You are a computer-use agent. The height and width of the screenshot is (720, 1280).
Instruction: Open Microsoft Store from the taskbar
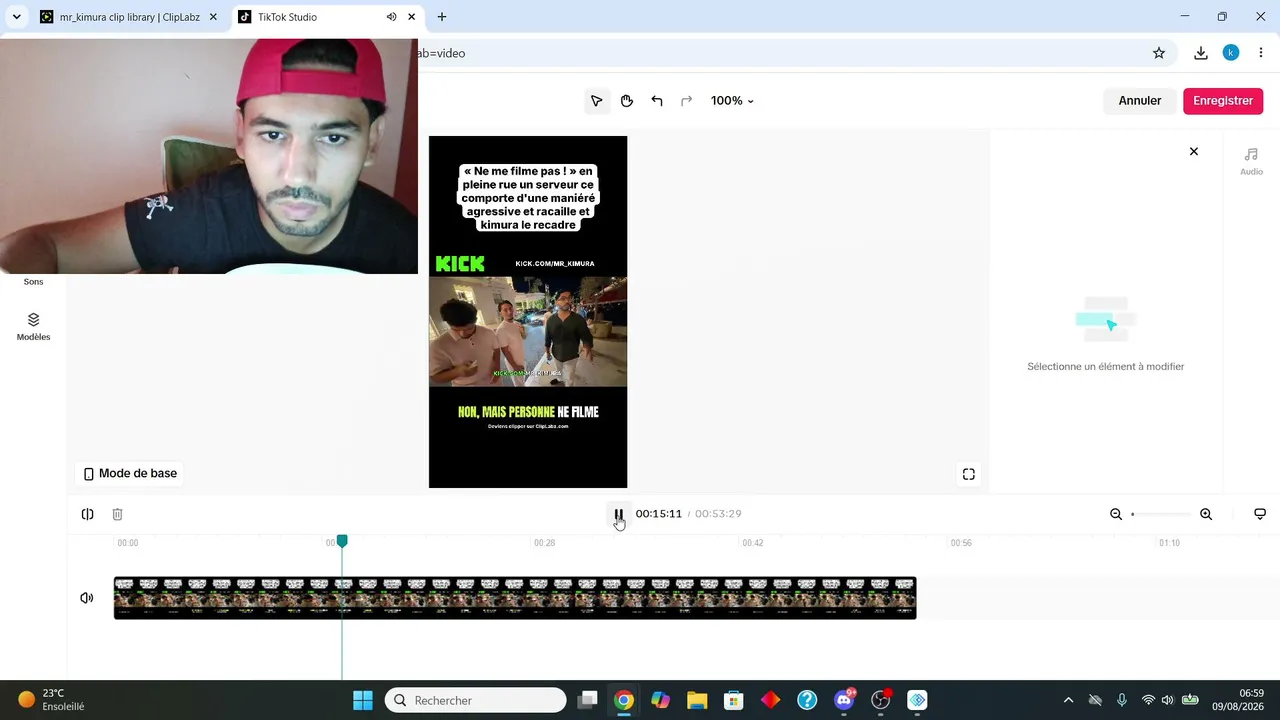pyautogui.click(x=734, y=700)
